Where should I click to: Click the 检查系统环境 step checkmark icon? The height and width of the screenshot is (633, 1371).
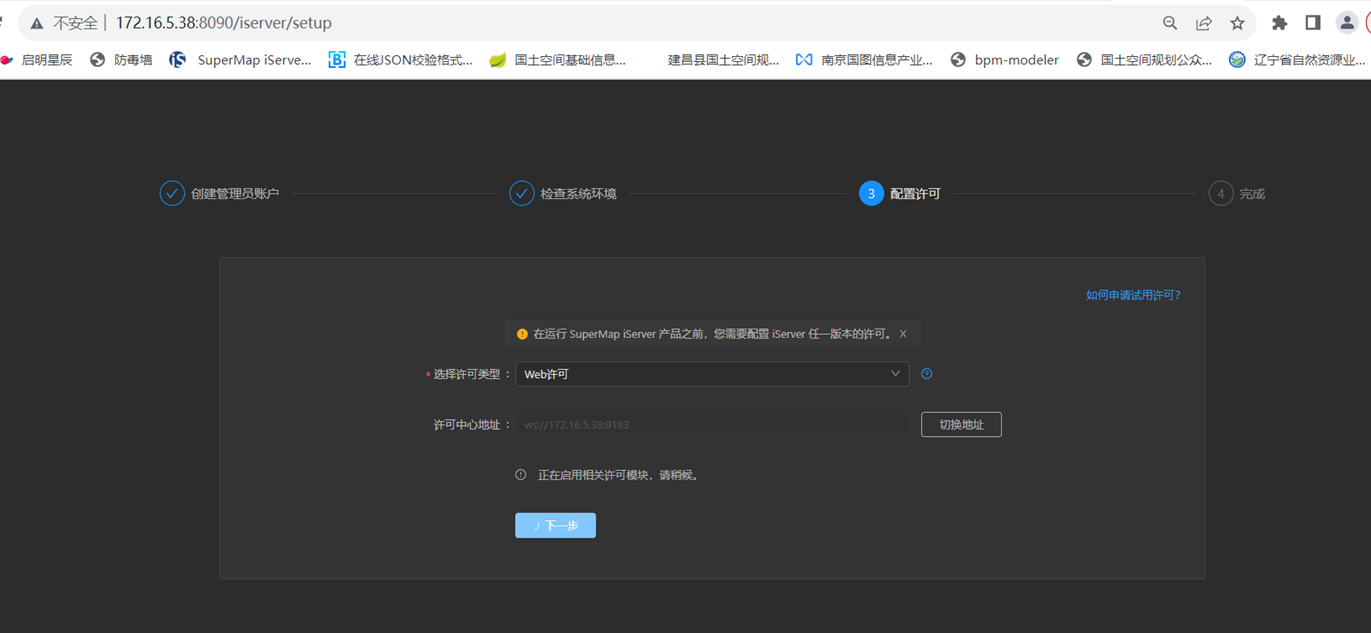point(522,193)
